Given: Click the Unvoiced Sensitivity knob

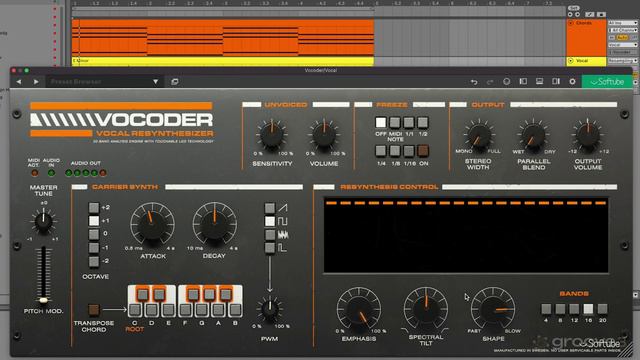Looking at the screenshot, I should pos(272,135).
